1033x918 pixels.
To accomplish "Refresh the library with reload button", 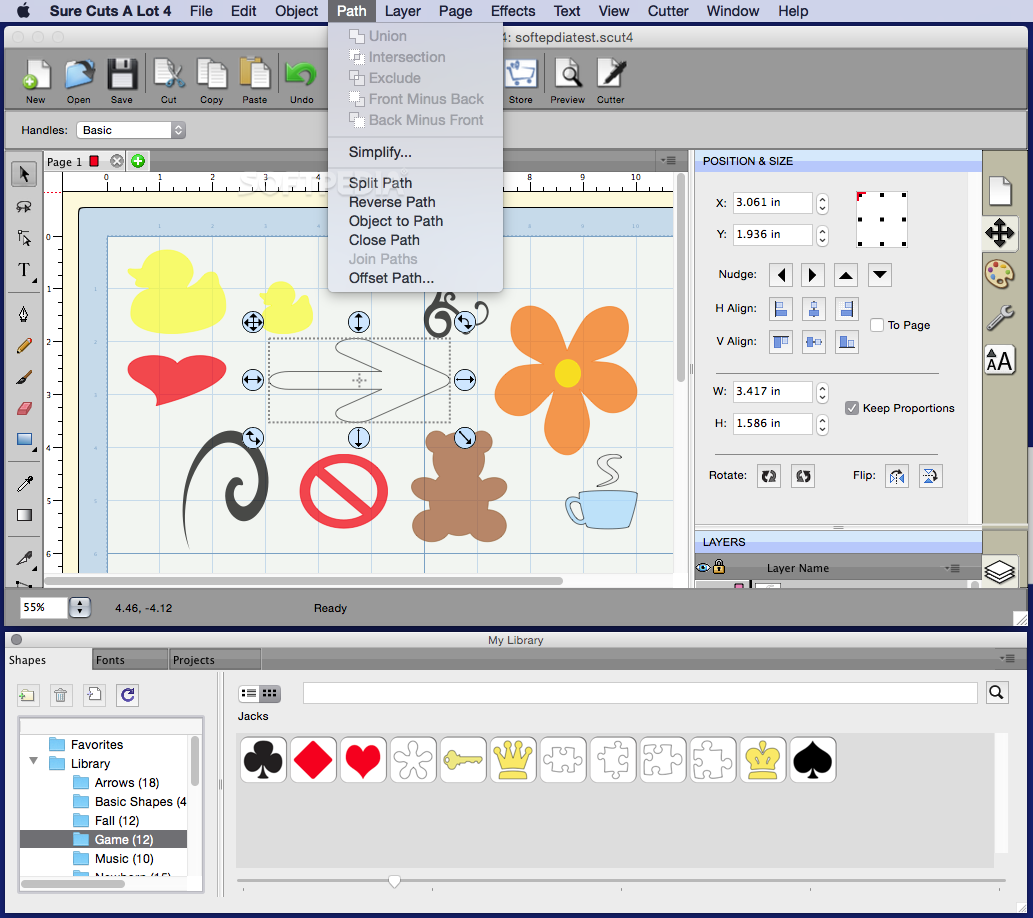I will (127, 695).
